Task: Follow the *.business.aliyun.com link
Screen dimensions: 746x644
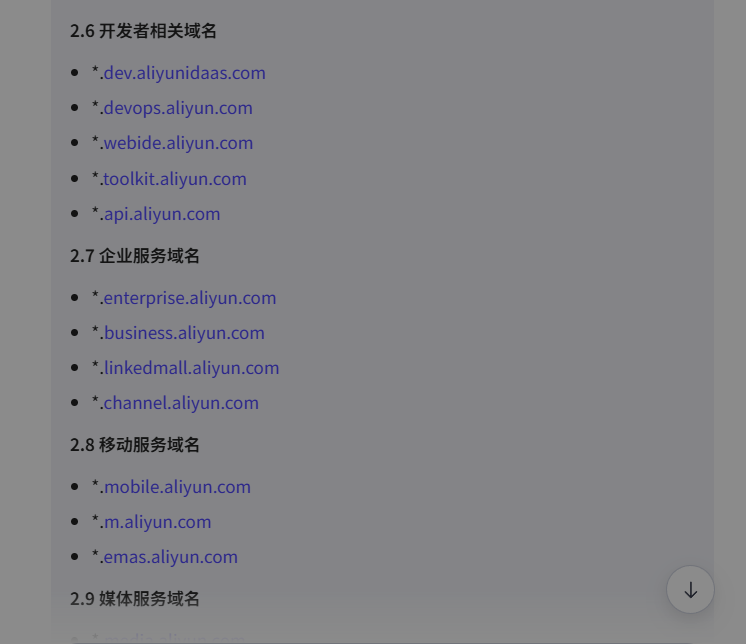Action: (182, 333)
